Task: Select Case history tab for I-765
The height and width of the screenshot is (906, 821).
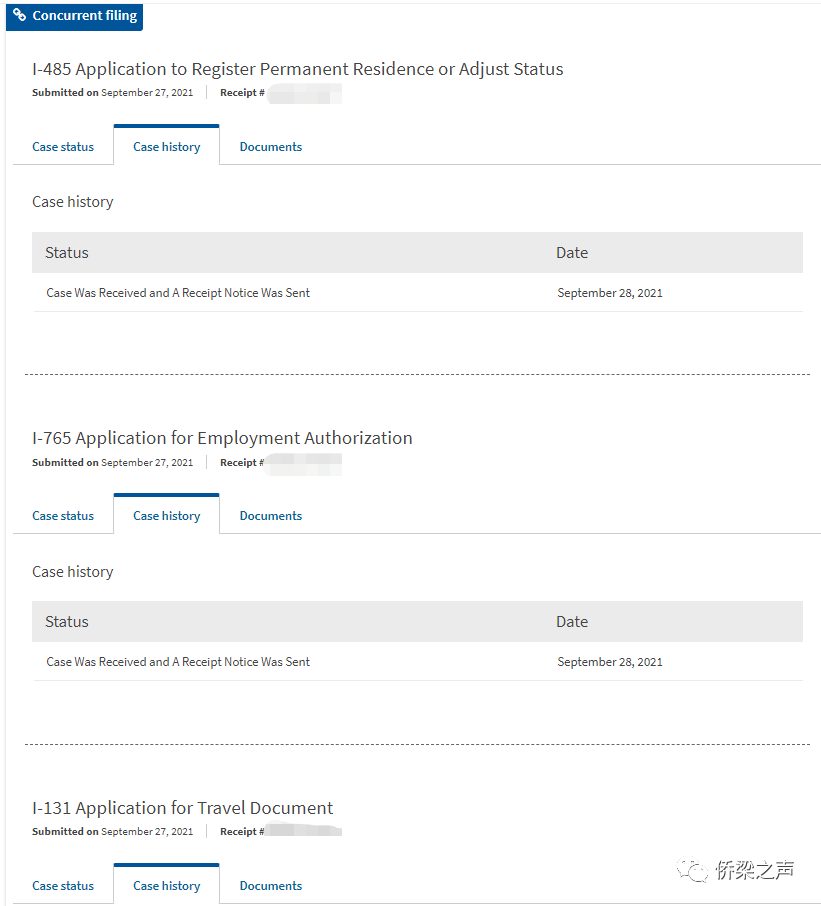Action: [x=166, y=515]
